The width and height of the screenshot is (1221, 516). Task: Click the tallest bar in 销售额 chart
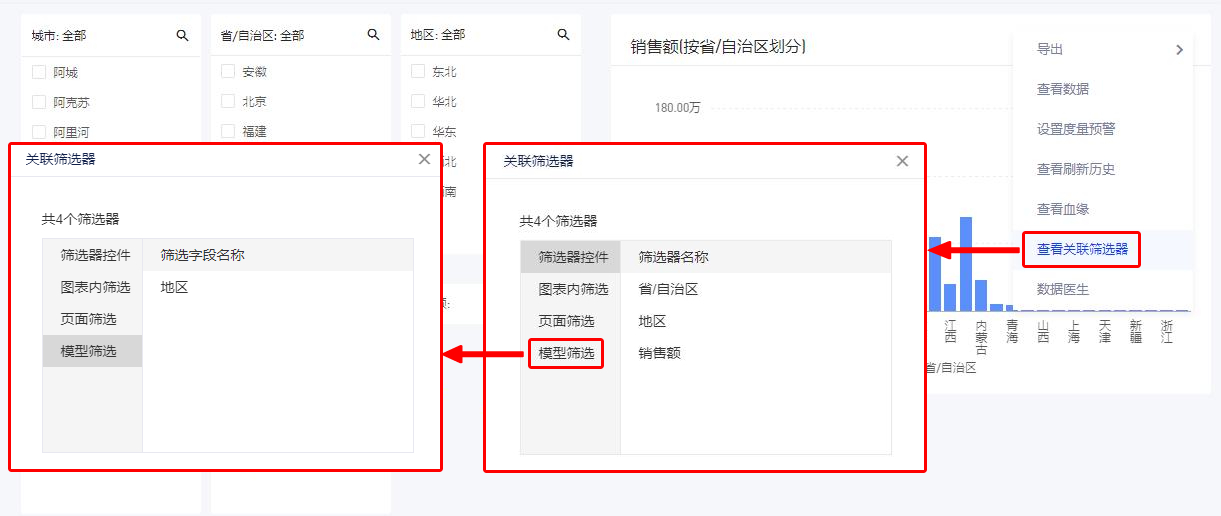(966, 264)
